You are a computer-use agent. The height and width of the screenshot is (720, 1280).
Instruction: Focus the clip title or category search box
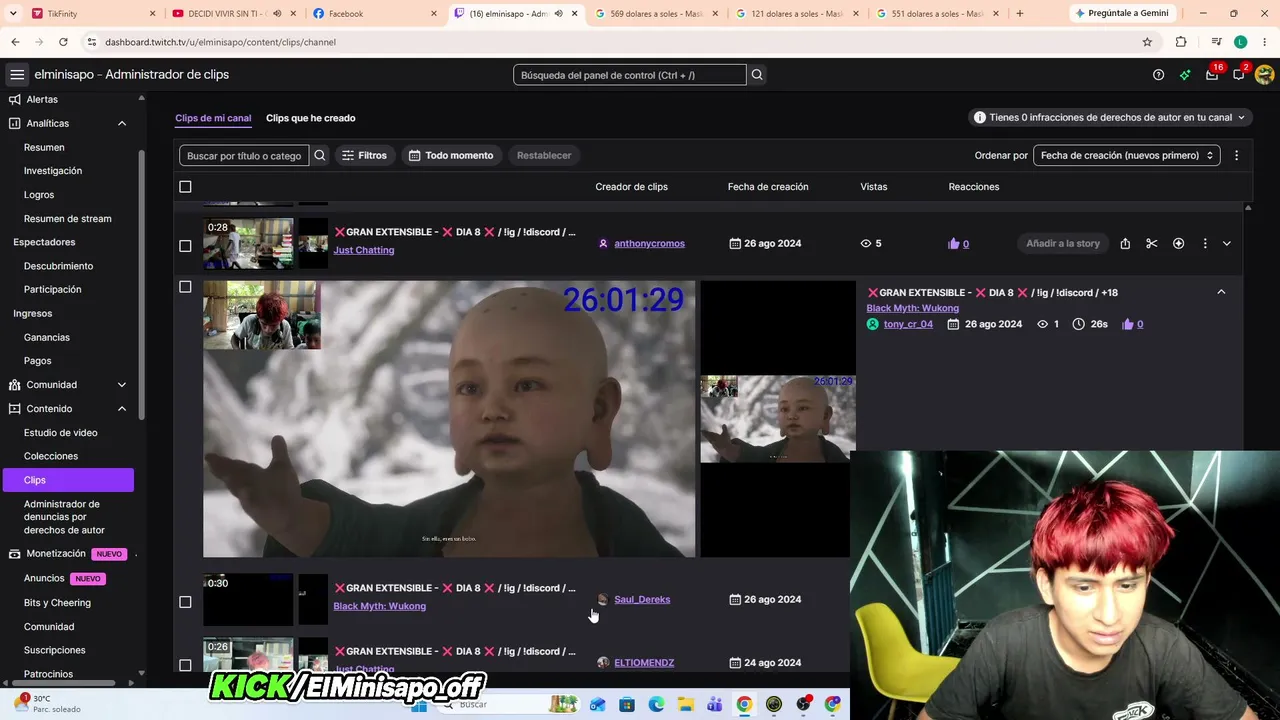pyautogui.click(x=245, y=155)
